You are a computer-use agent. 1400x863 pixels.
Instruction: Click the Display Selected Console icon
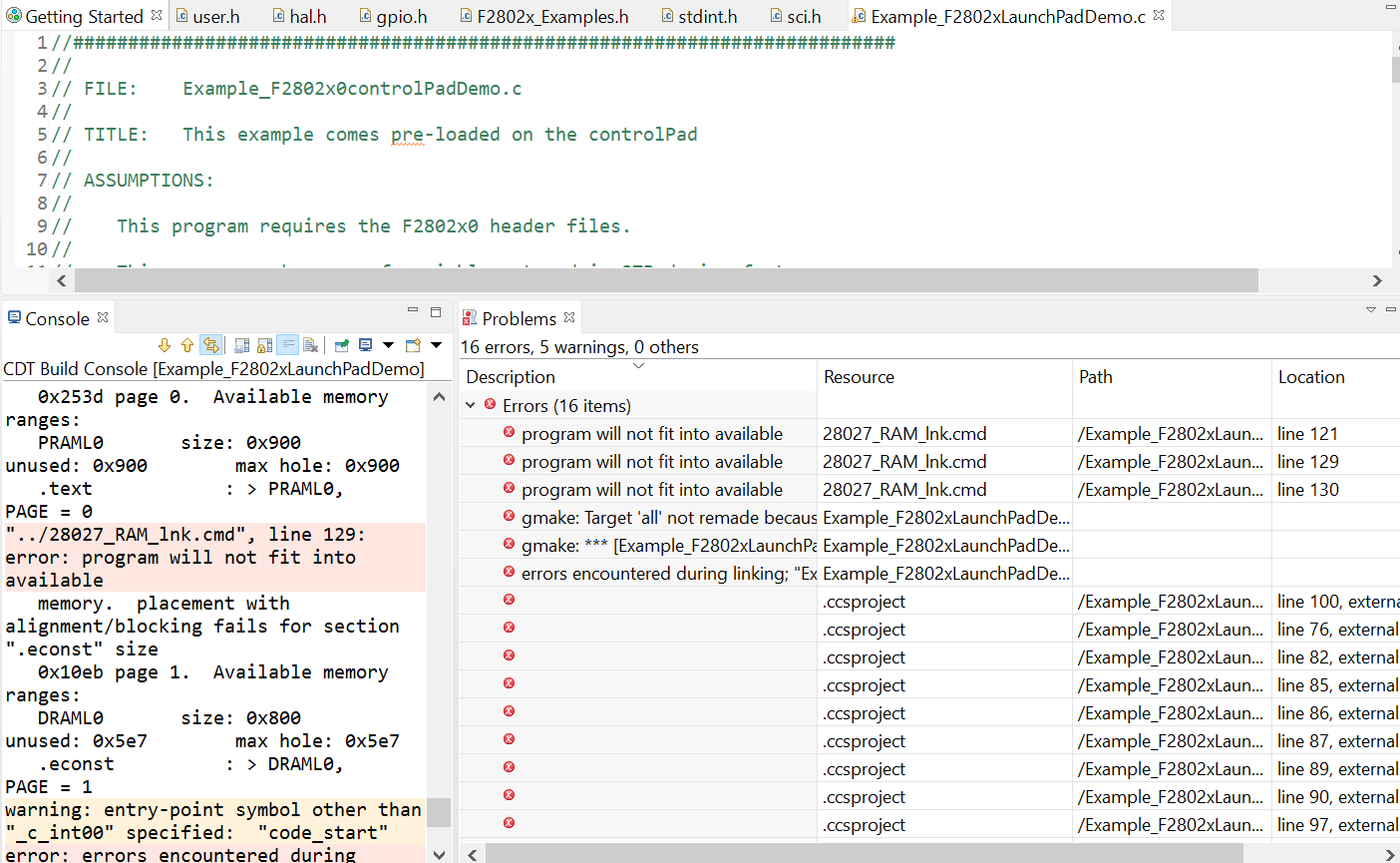pos(367,344)
